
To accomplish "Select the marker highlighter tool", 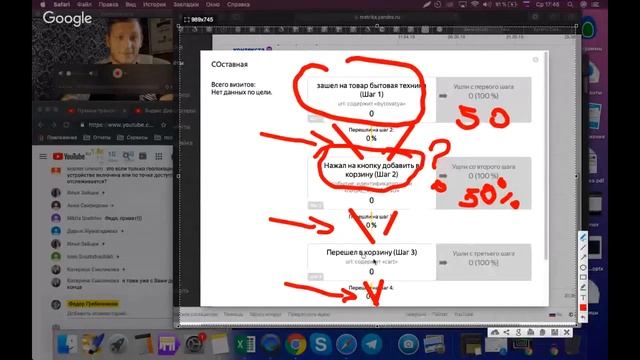I will click(x=583, y=287).
